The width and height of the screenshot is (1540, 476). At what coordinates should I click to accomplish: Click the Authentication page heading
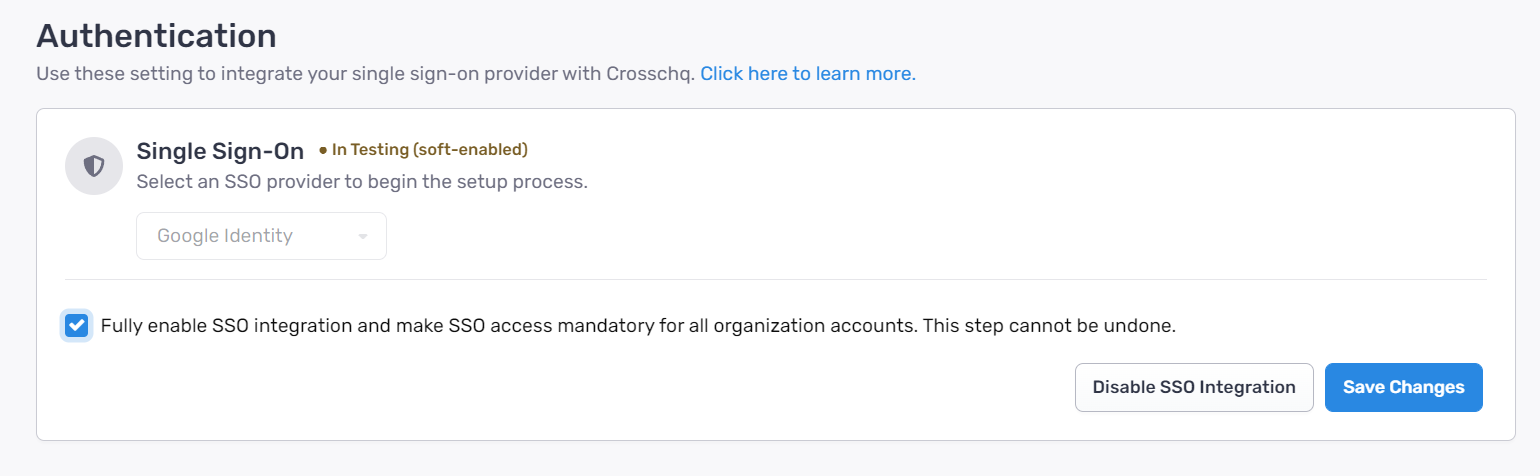[156, 36]
